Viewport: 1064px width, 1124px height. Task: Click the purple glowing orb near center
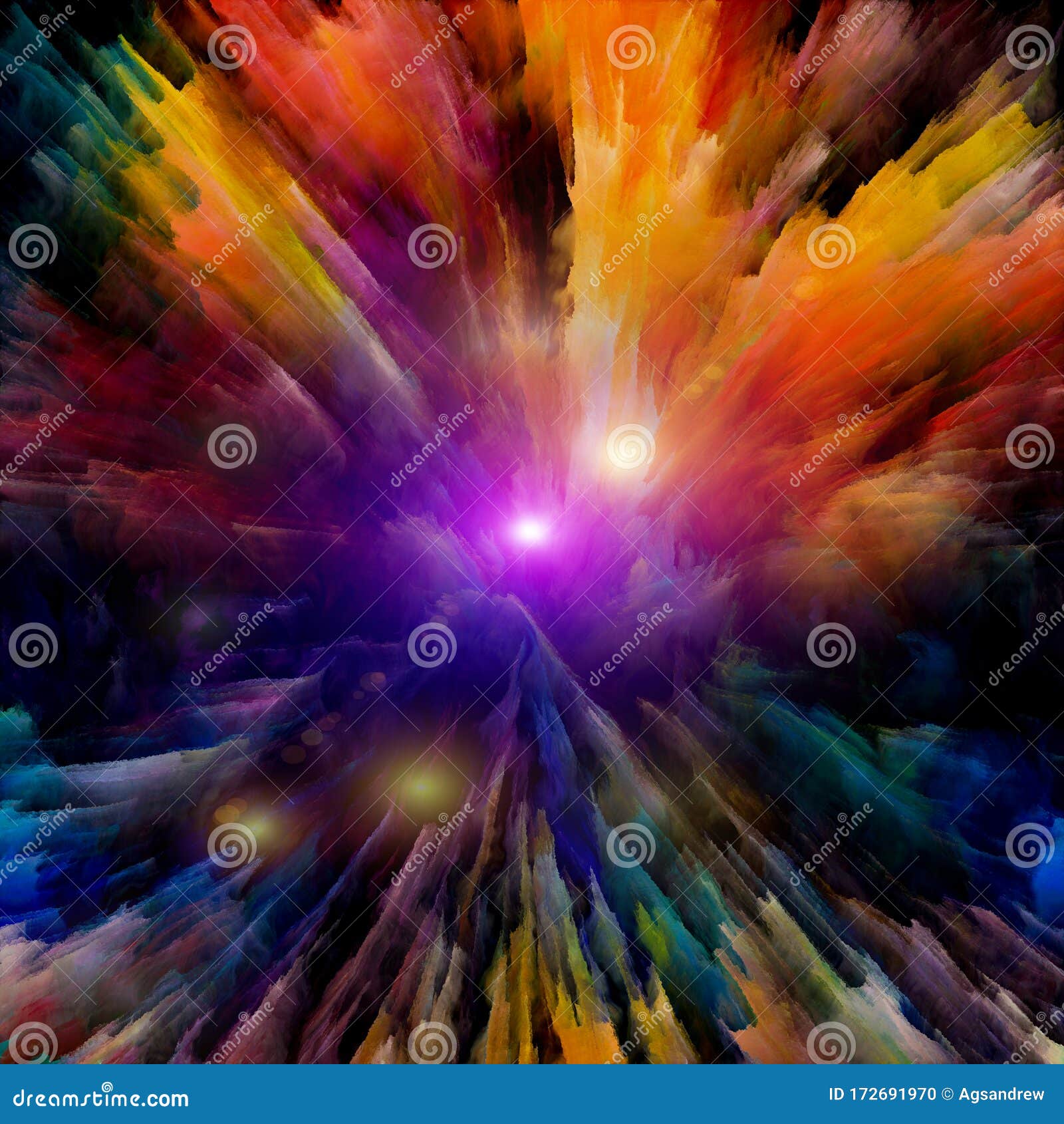pos(532,532)
